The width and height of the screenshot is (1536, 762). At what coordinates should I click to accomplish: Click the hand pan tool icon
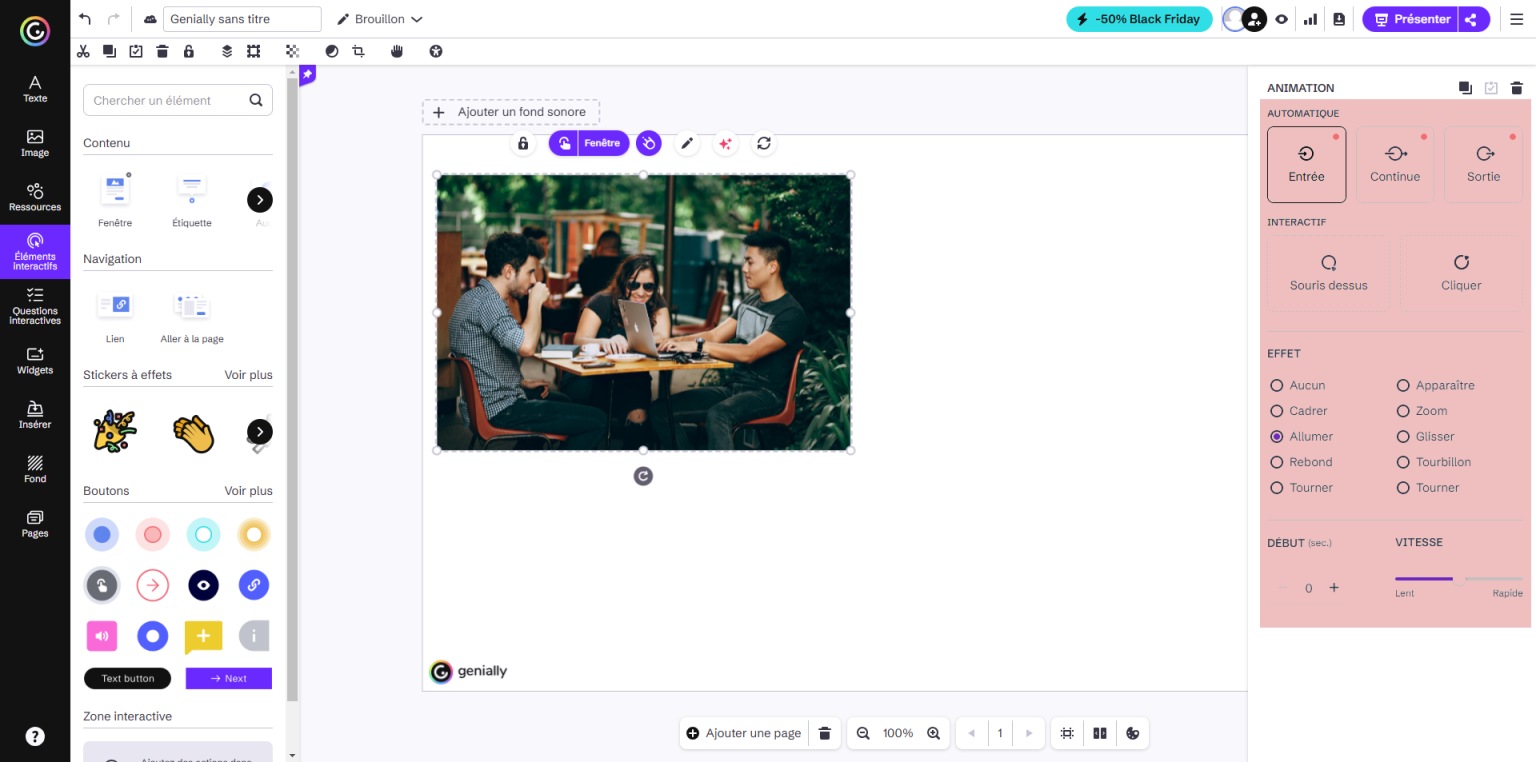click(397, 51)
